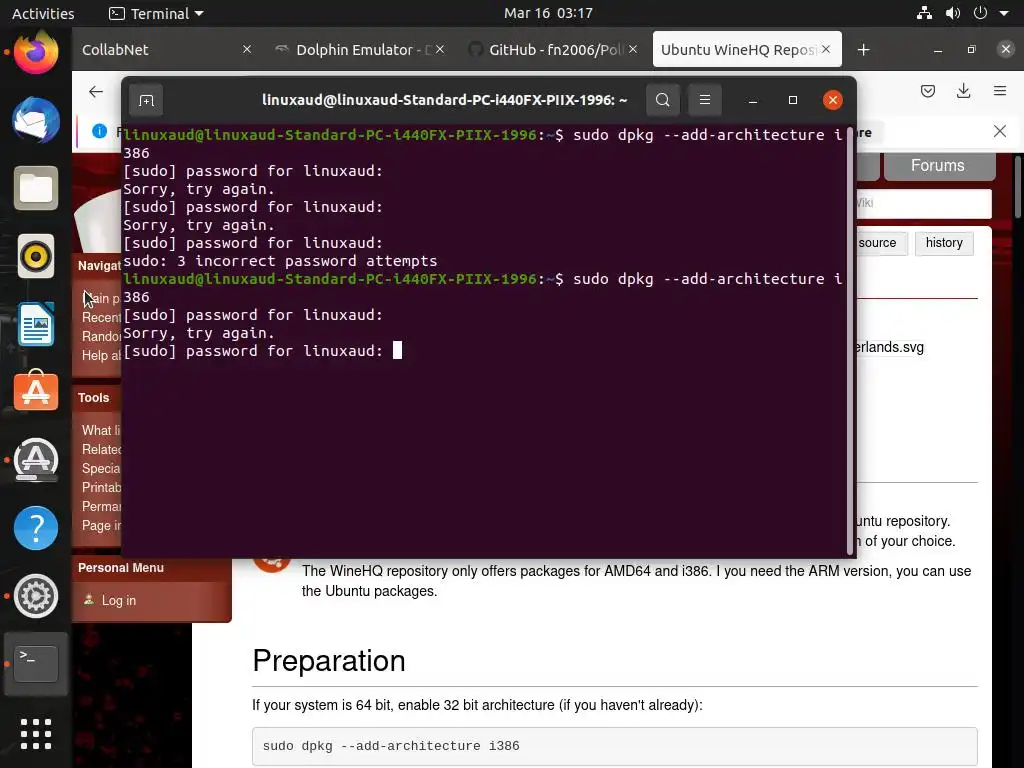Open the network status indicator
This screenshot has width=1024, height=768.
pyautogui.click(x=924, y=13)
